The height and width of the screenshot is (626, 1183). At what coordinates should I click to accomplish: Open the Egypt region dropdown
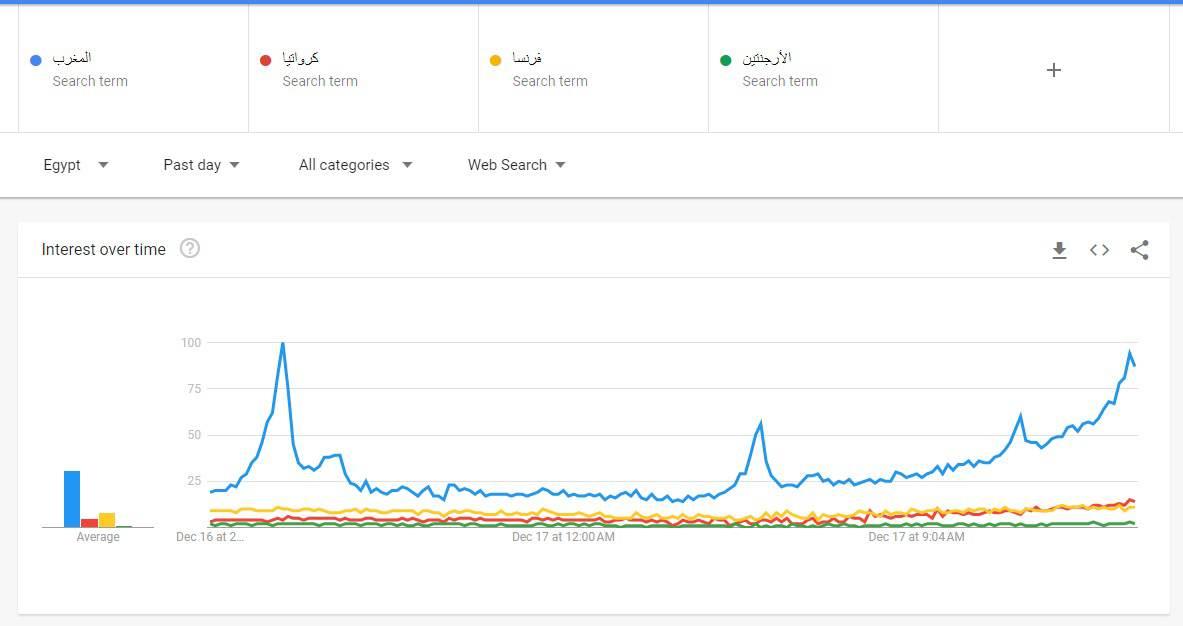(75, 165)
